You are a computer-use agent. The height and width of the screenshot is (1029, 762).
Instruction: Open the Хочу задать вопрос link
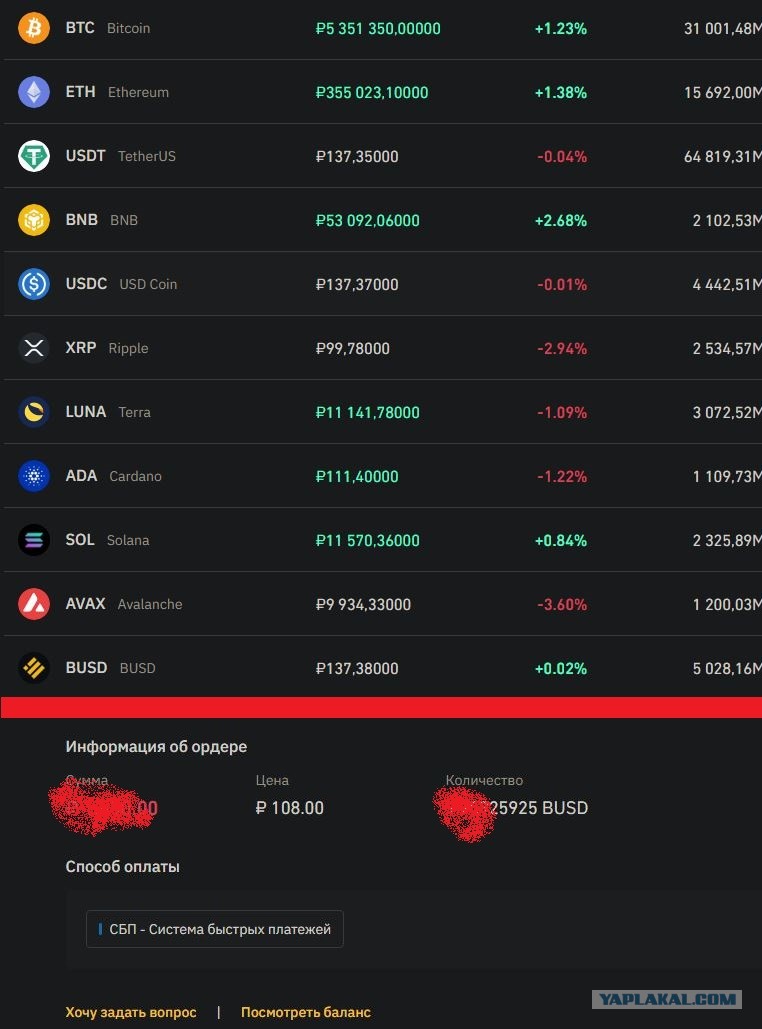coord(131,1012)
